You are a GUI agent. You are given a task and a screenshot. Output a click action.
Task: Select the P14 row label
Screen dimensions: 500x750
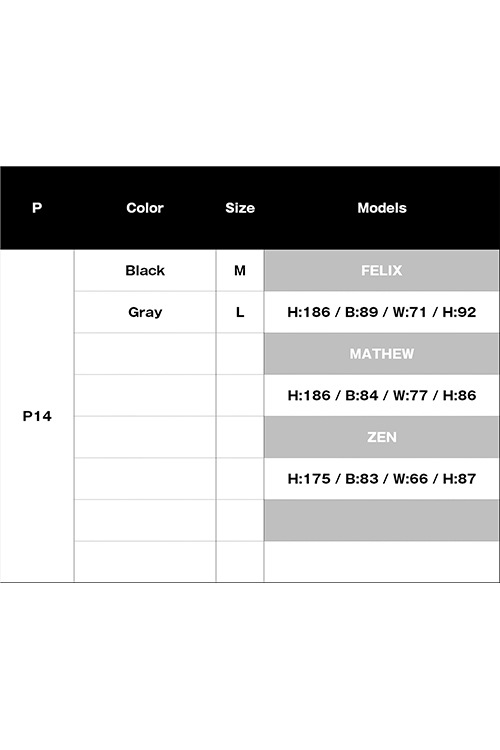[37, 416]
